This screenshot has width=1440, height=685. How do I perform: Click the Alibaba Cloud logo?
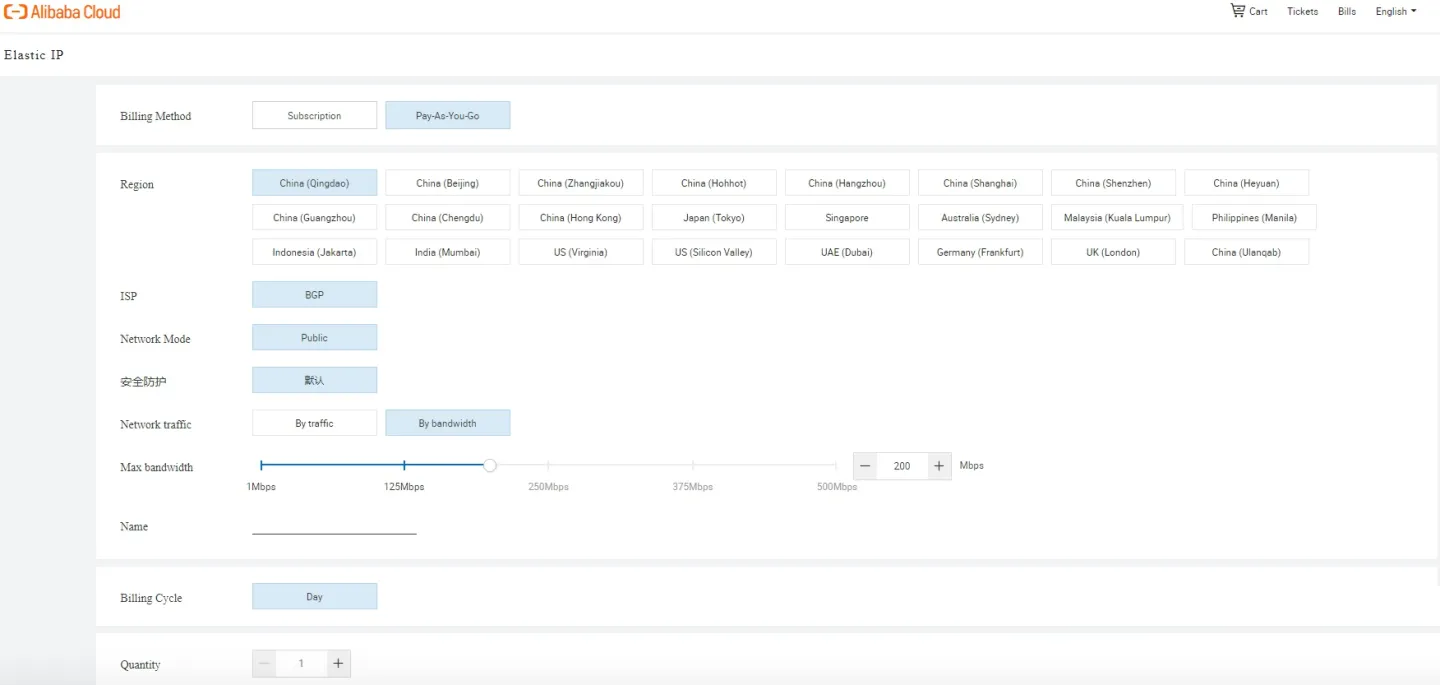62,12
